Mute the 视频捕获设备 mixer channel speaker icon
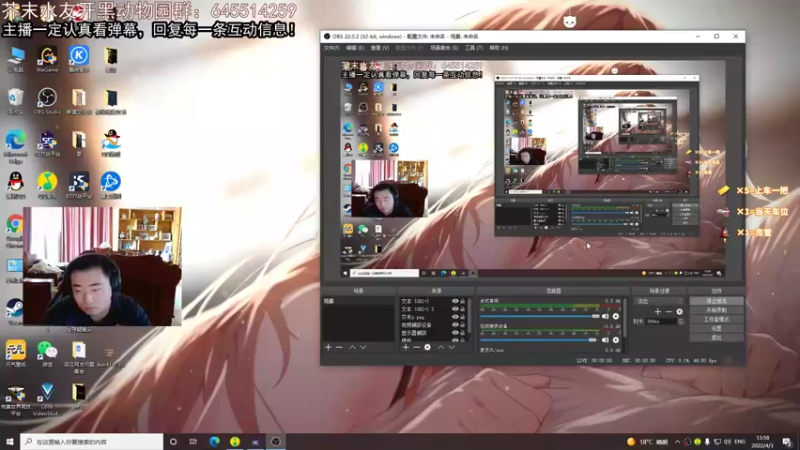The image size is (800, 450). pos(605,340)
